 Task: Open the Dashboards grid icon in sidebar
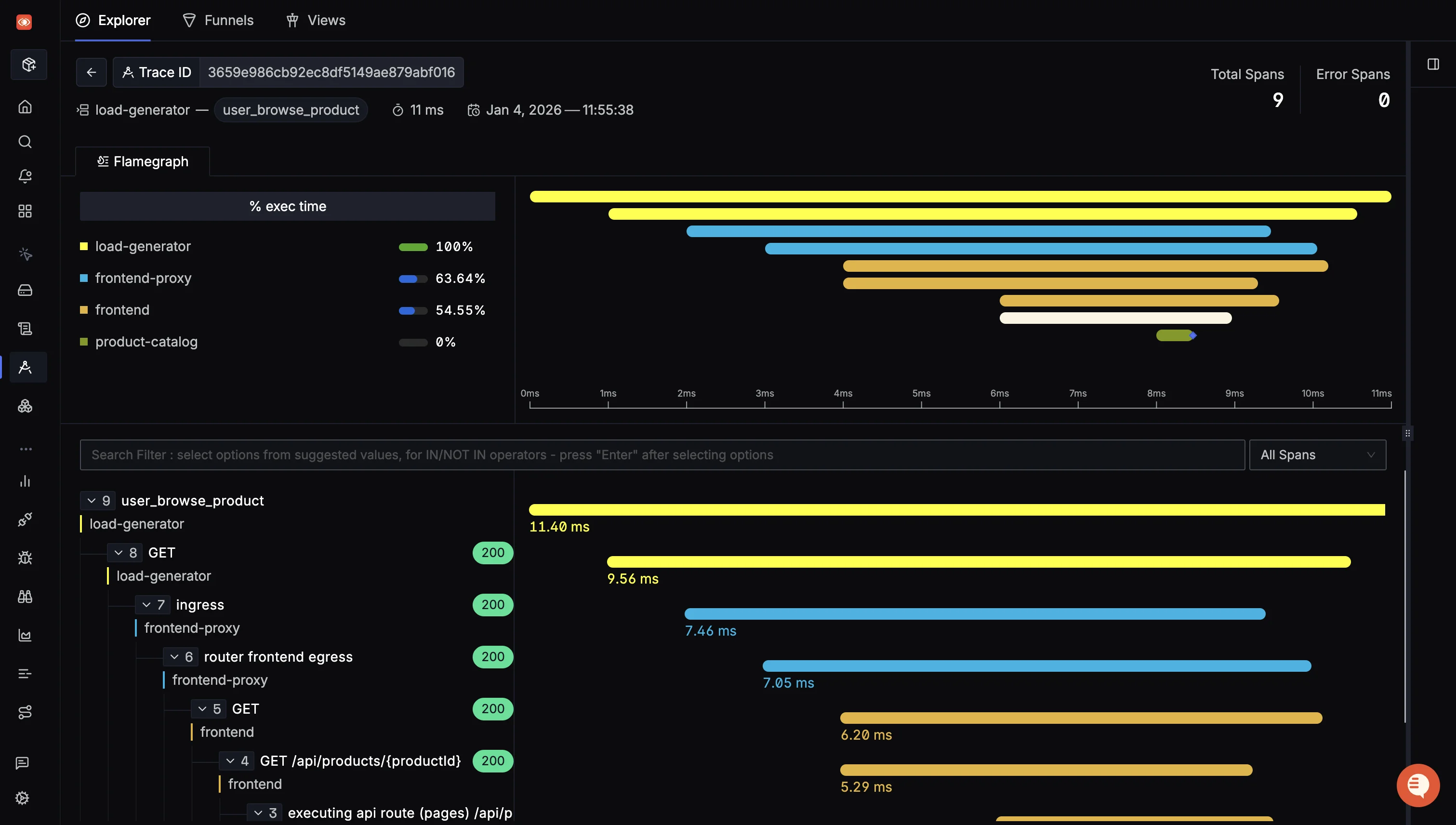(25, 212)
